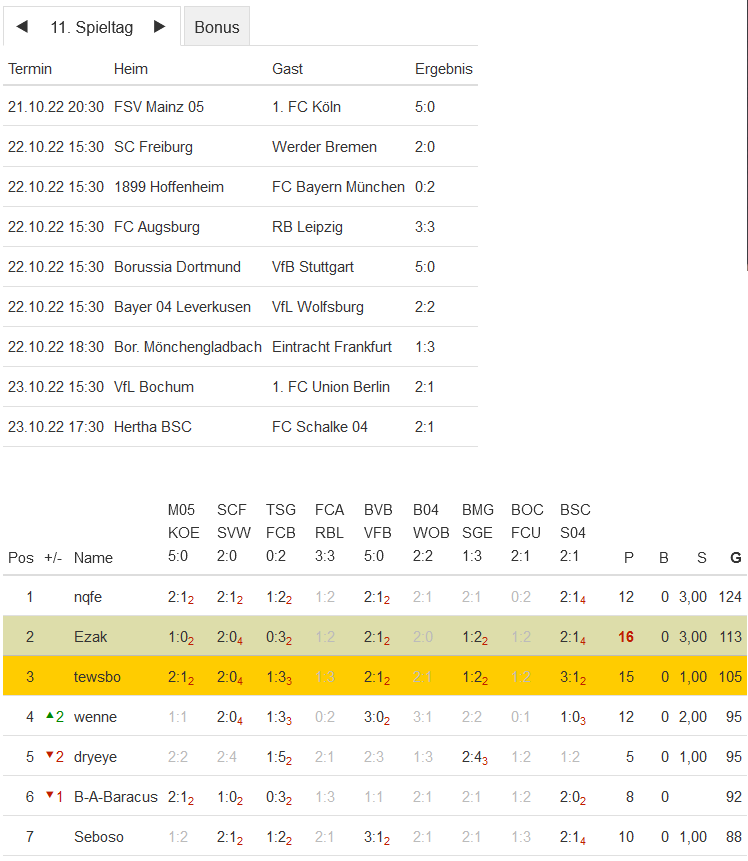
Task: Go to the previous Spieltag with left arrow
Action: pos(22,27)
